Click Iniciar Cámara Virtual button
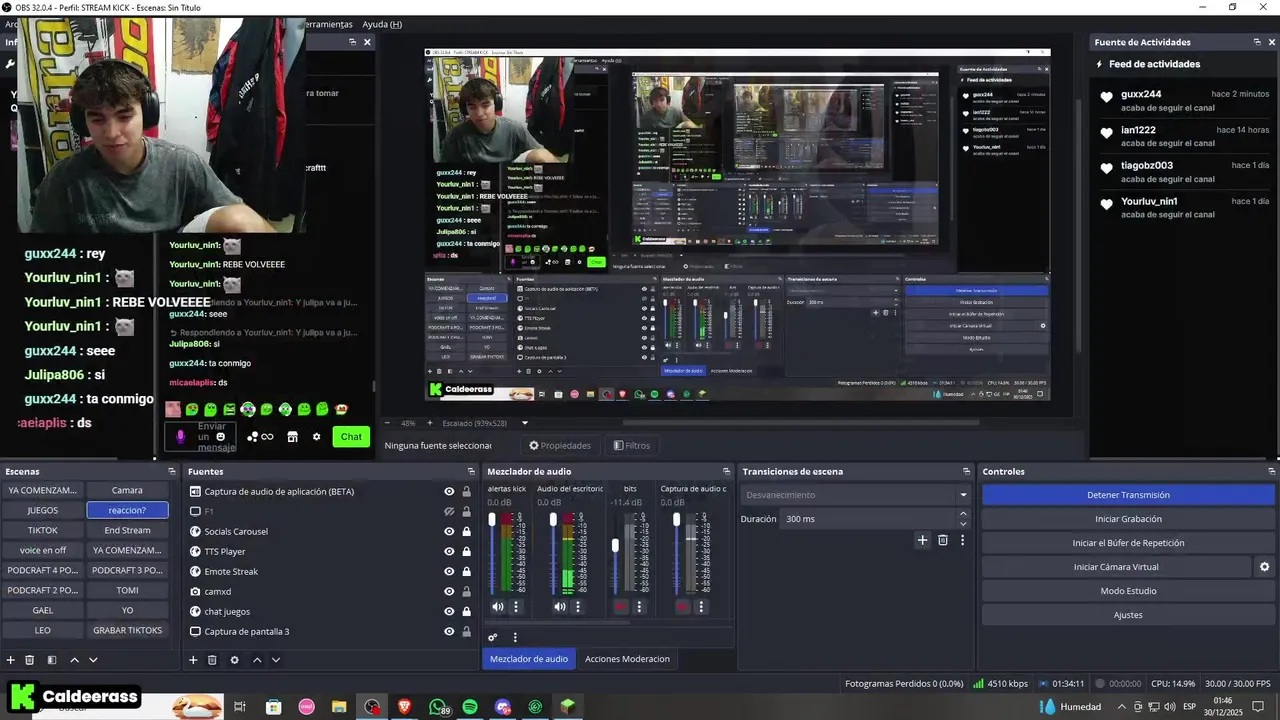1280x720 pixels. click(1116, 567)
